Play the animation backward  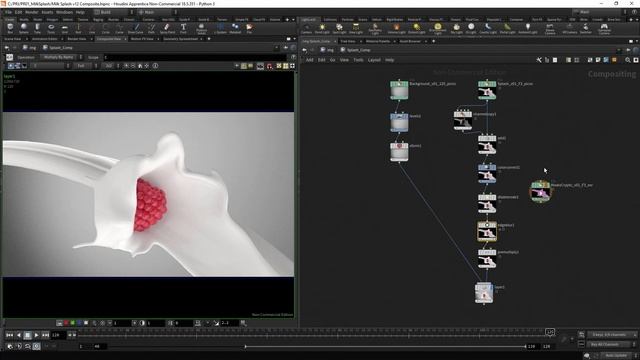[x=18, y=335]
